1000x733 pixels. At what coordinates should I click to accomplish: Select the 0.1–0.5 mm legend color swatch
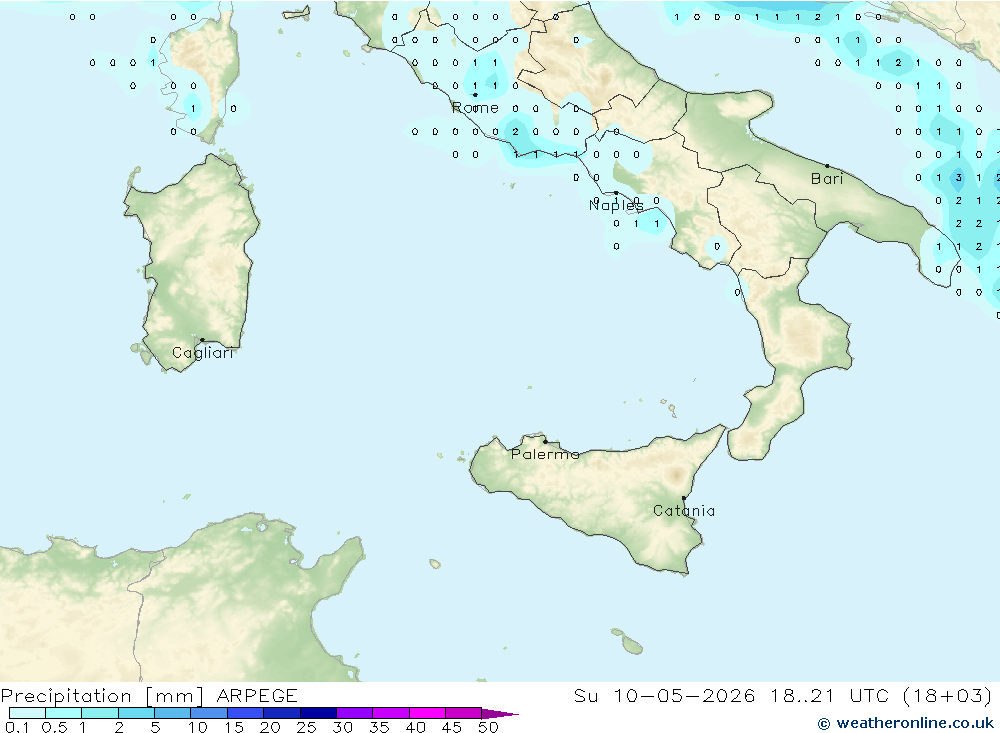[27, 713]
